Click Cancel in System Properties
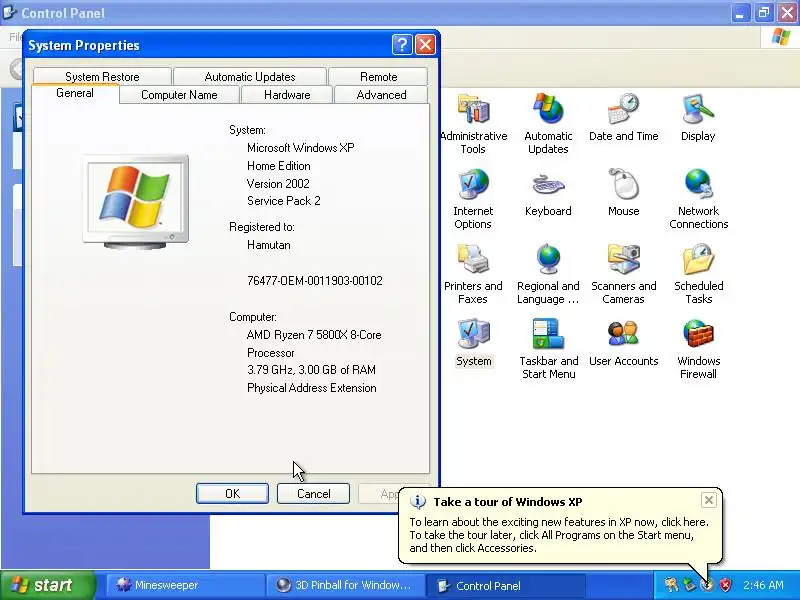The image size is (800, 600). pyautogui.click(x=313, y=493)
